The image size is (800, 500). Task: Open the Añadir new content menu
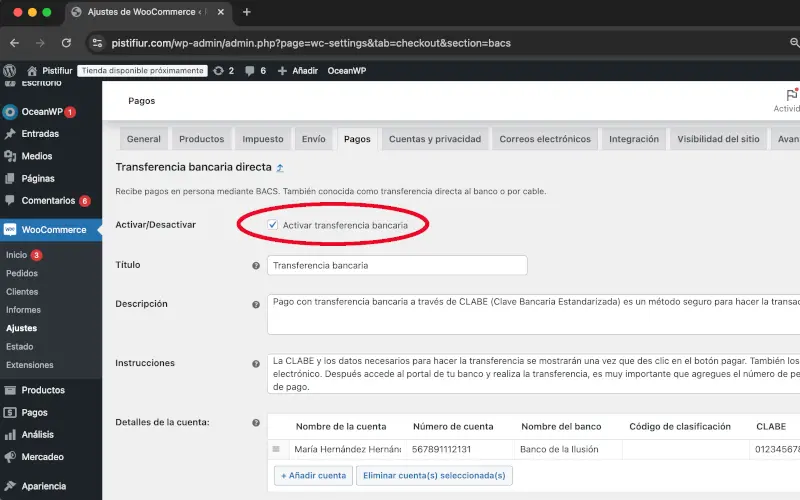coord(296,71)
